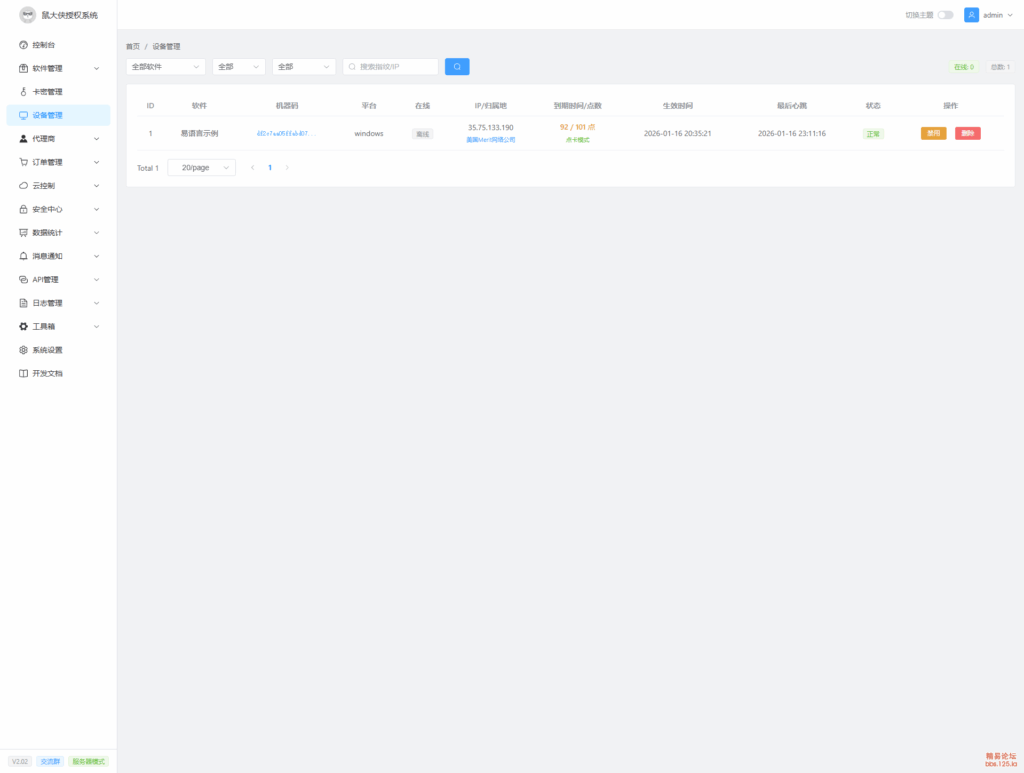Image resolution: width=1024 pixels, height=773 pixels.
Task: Click the cloud icon for 云控制
Action: [24, 186]
